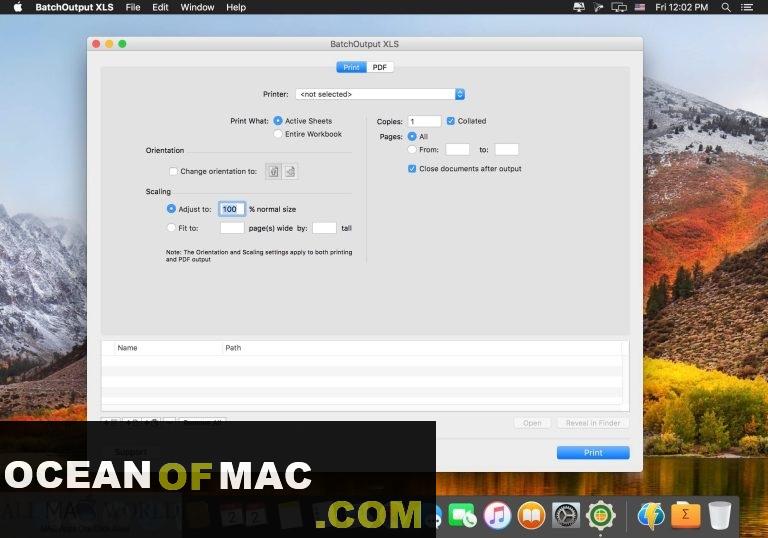This screenshot has width=768, height=538.
Task: Open lightning bolt globe app in Dock
Action: coord(650,515)
